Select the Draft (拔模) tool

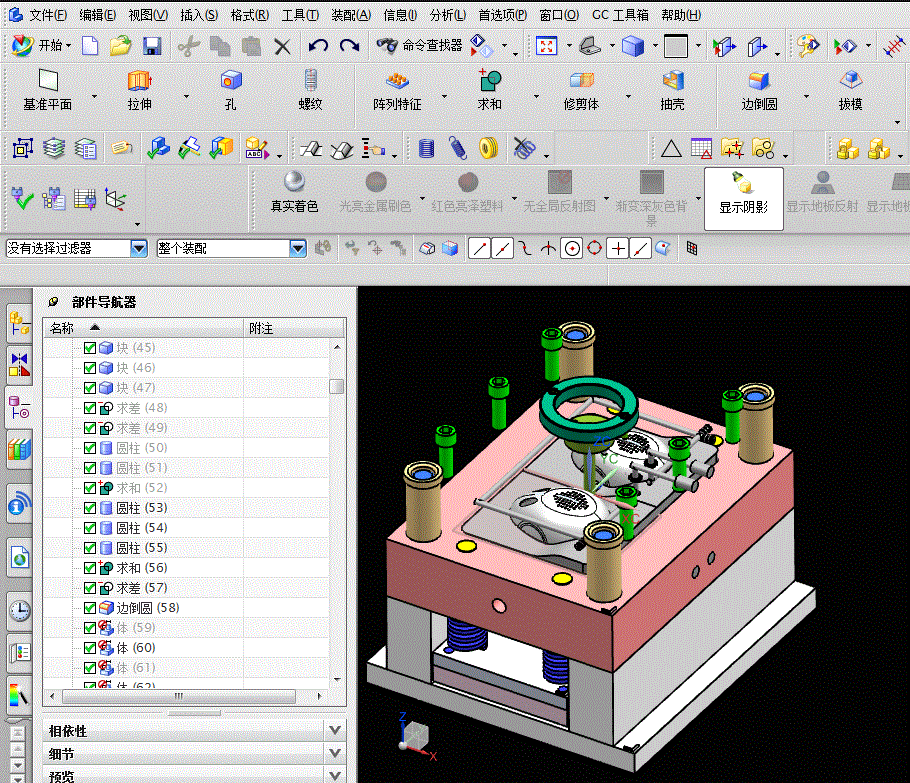pyautogui.click(x=850, y=90)
